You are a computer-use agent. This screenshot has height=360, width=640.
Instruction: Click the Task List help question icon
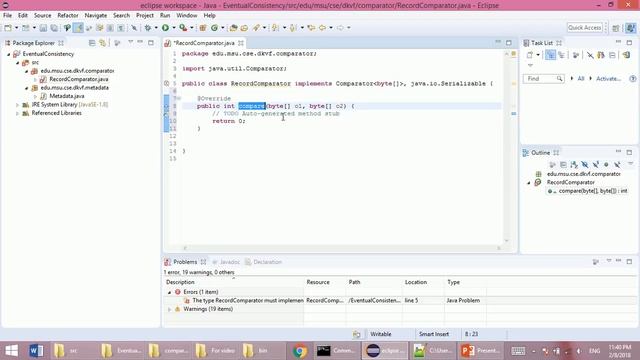(633, 78)
